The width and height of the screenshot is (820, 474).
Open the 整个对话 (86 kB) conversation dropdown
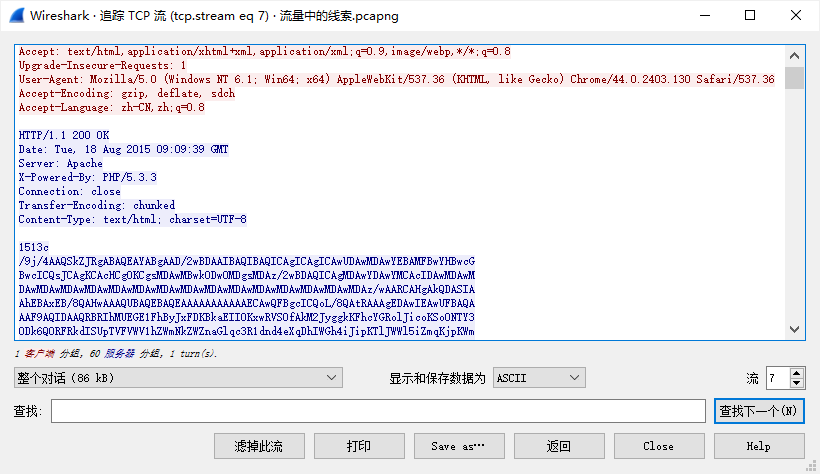(178, 377)
